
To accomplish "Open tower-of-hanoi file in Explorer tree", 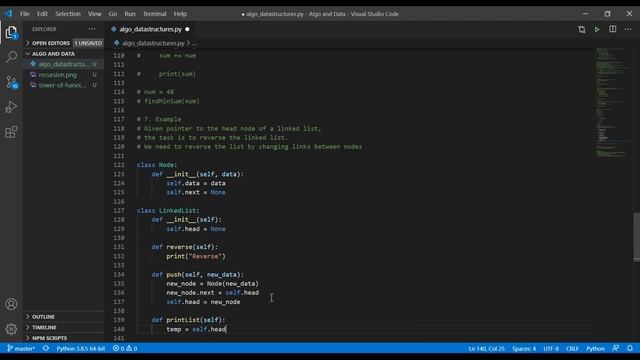I will click(64, 85).
